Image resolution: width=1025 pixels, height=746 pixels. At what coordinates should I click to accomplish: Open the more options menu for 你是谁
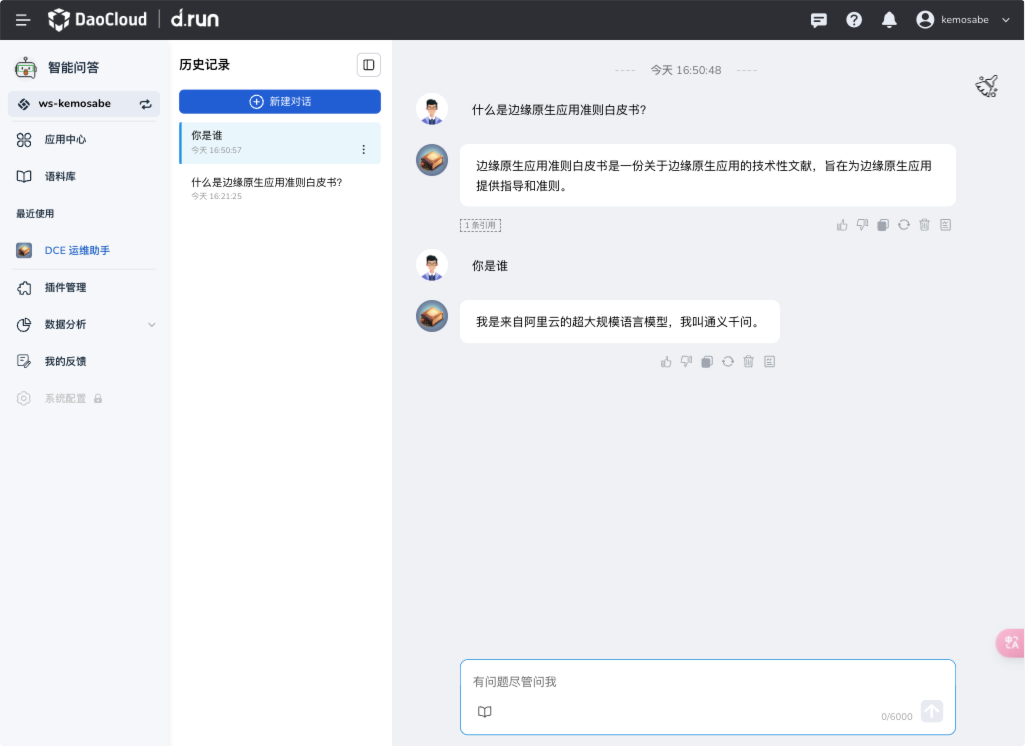tap(363, 150)
